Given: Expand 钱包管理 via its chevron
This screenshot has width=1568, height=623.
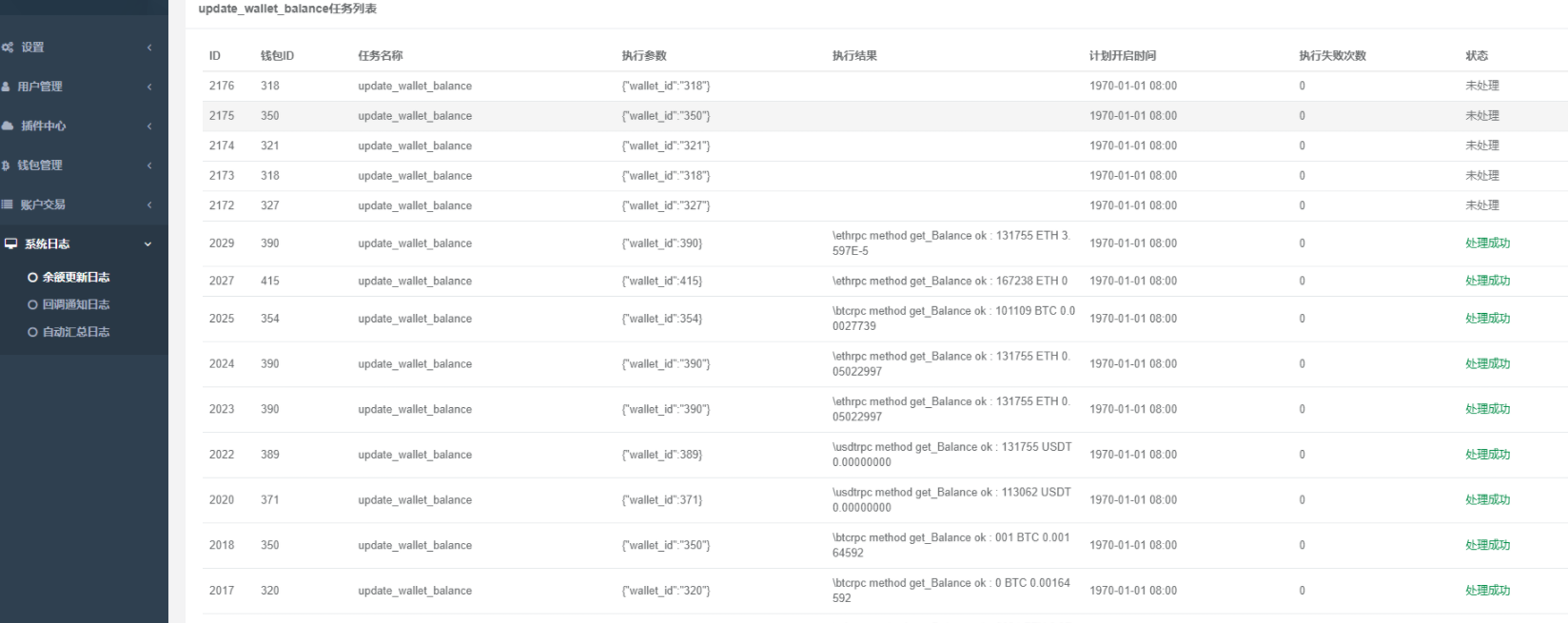Looking at the screenshot, I should [x=149, y=165].
